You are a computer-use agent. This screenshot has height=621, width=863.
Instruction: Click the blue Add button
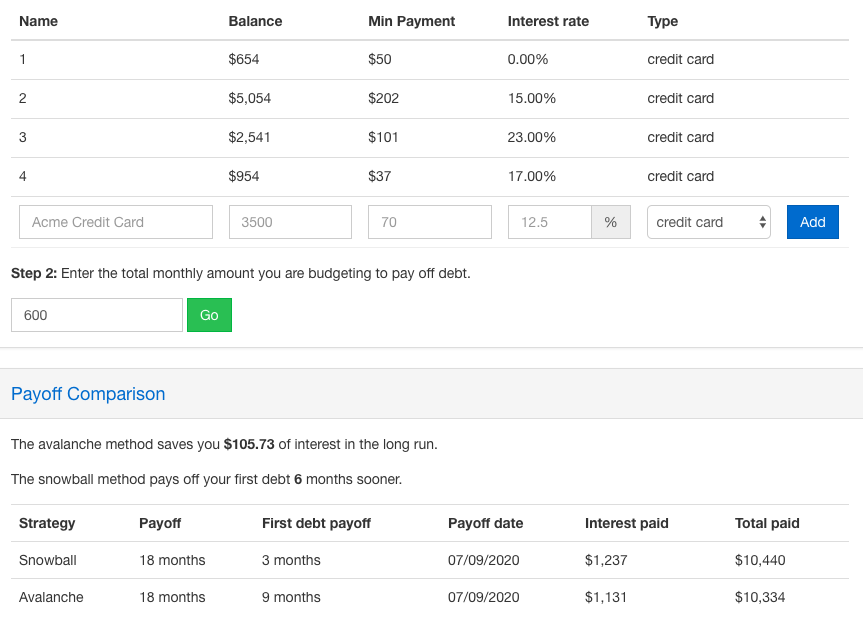tap(812, 222)
